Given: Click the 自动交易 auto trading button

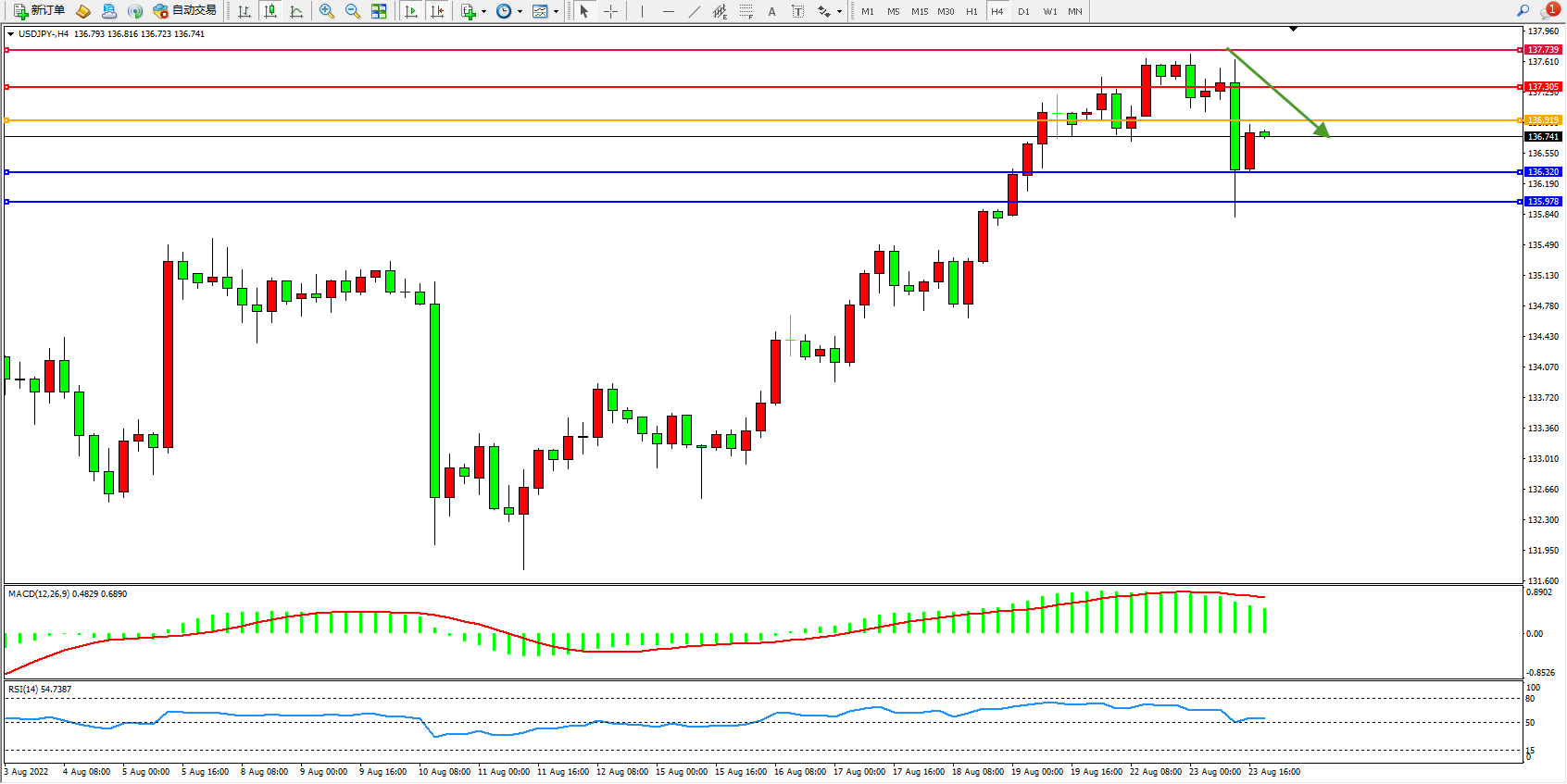Looking at the screenshot, I should (185, 11).
